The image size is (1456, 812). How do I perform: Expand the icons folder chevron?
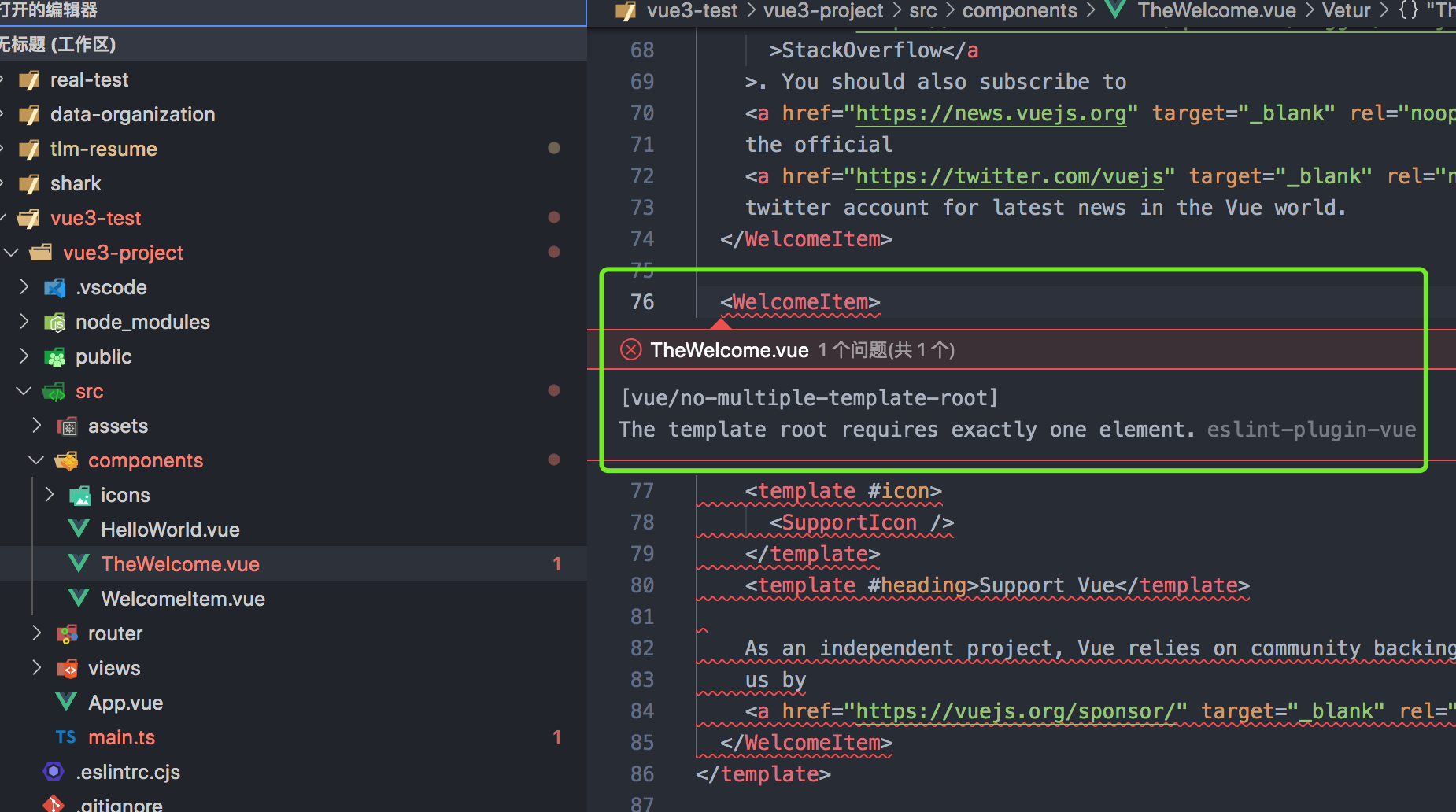click(x=50, y=495)
